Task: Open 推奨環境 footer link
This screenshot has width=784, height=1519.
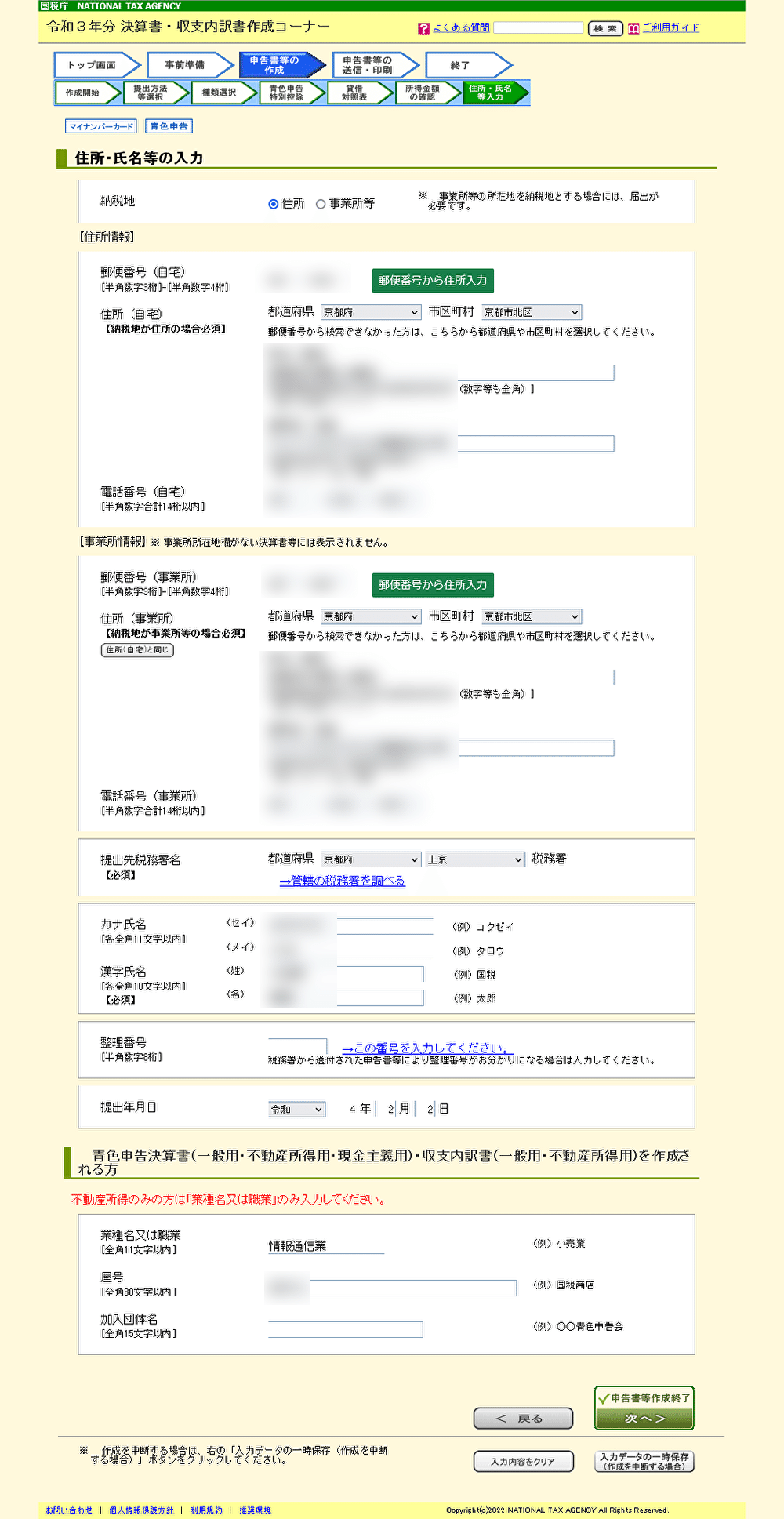Action: point(255,1510)
